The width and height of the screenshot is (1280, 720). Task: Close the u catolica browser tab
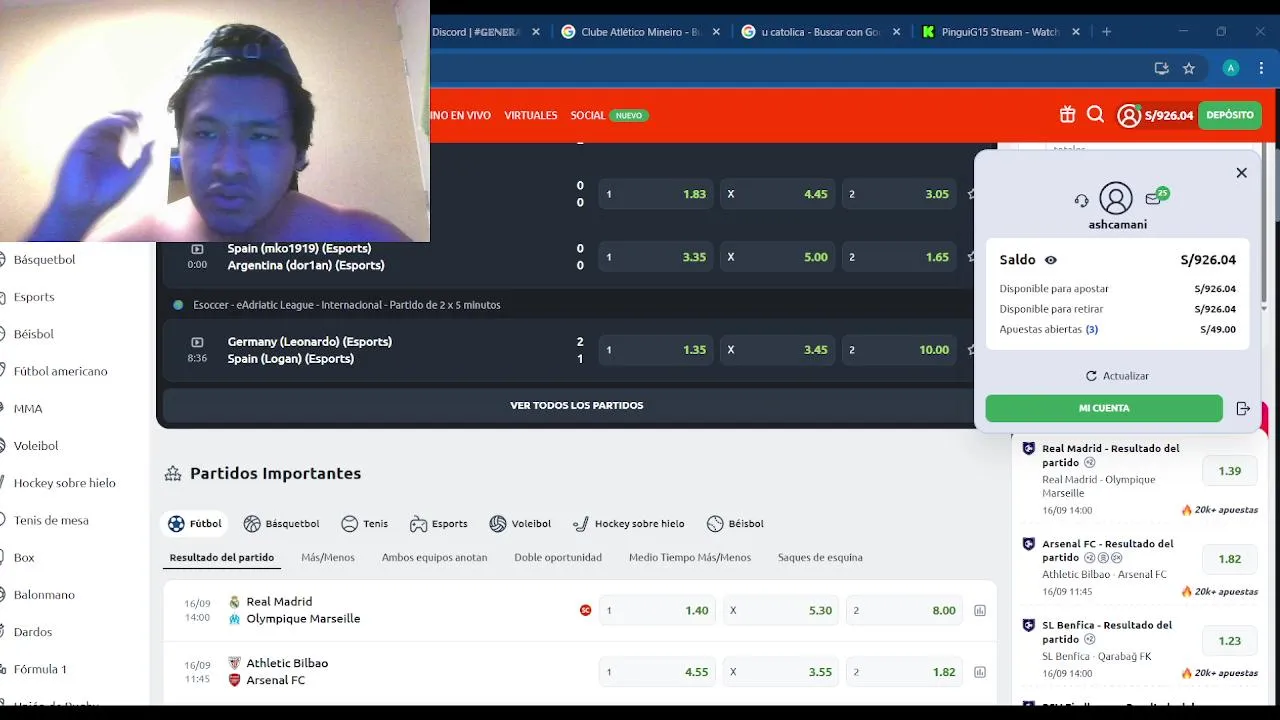click(x=896, y=32)
